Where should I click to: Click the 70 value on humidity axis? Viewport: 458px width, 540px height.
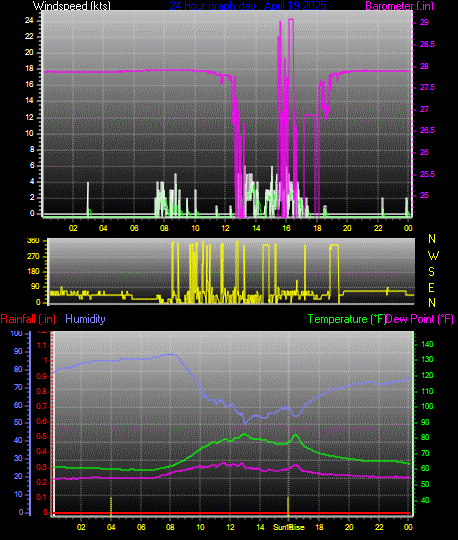point(18,387)
